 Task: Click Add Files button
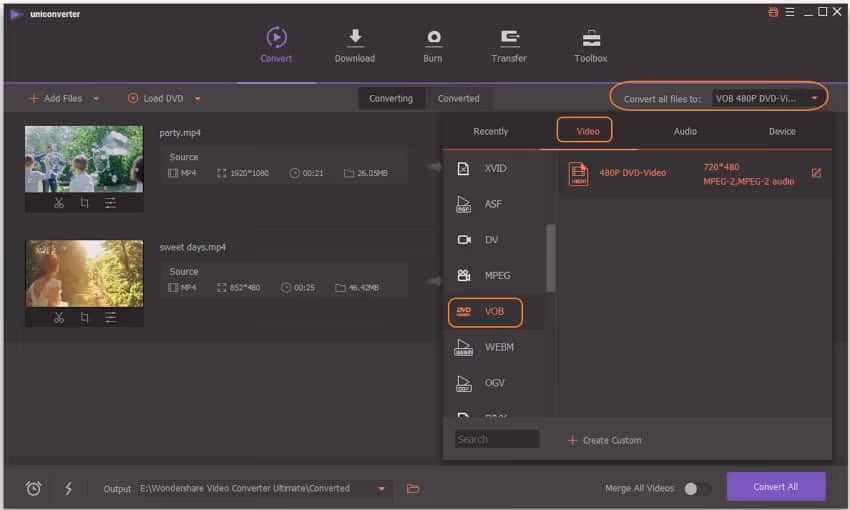(x=56, y=99)
